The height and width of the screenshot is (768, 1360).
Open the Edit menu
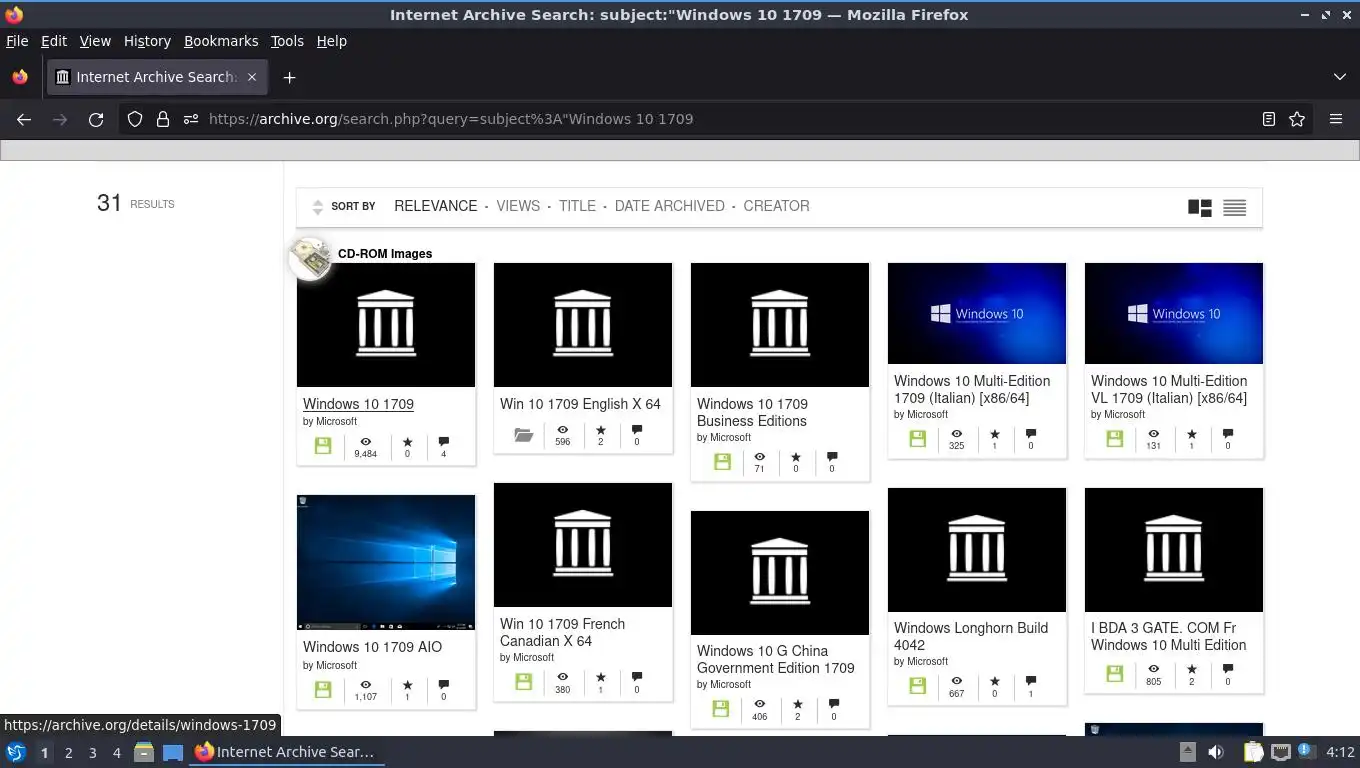54,41
